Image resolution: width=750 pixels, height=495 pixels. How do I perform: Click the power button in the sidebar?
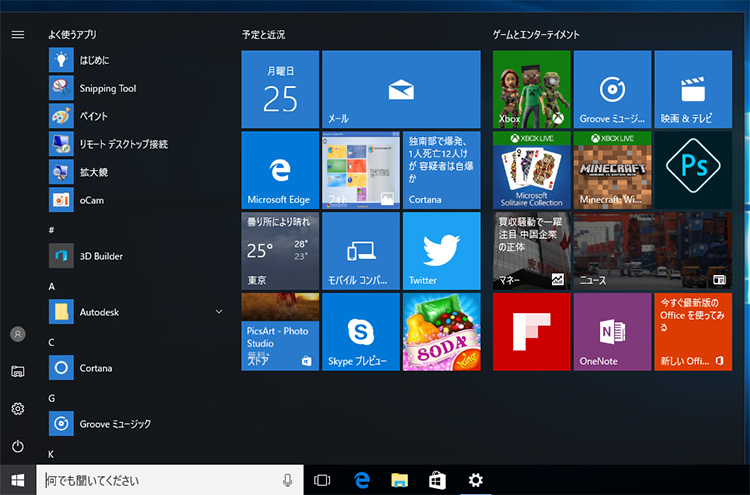pyautogui.click(x=17, y=446)
